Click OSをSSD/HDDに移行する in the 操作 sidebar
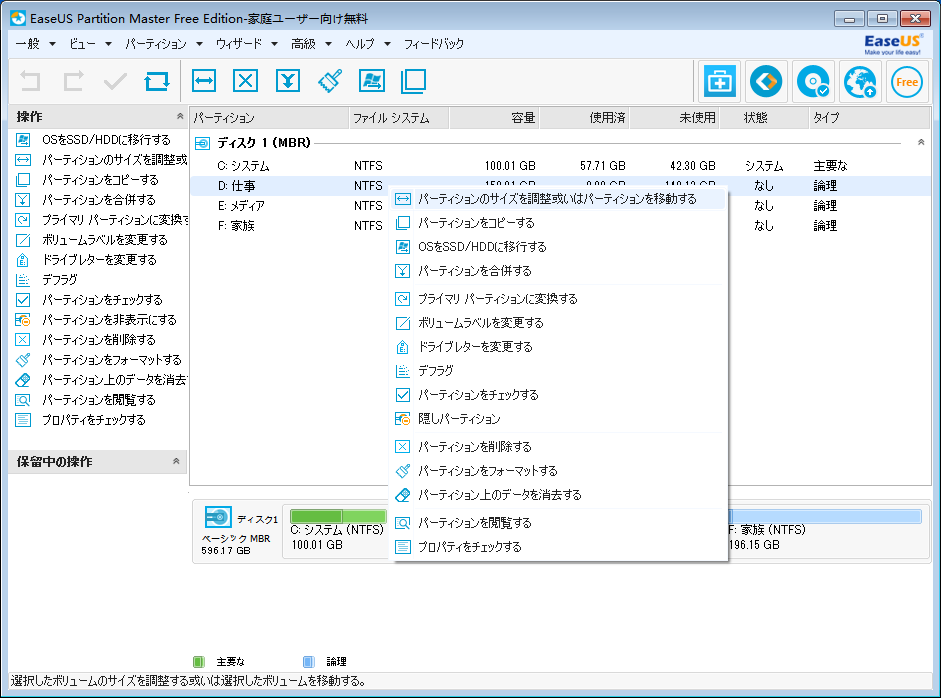This screenshot has height=698, width=941. coord(106,140)
